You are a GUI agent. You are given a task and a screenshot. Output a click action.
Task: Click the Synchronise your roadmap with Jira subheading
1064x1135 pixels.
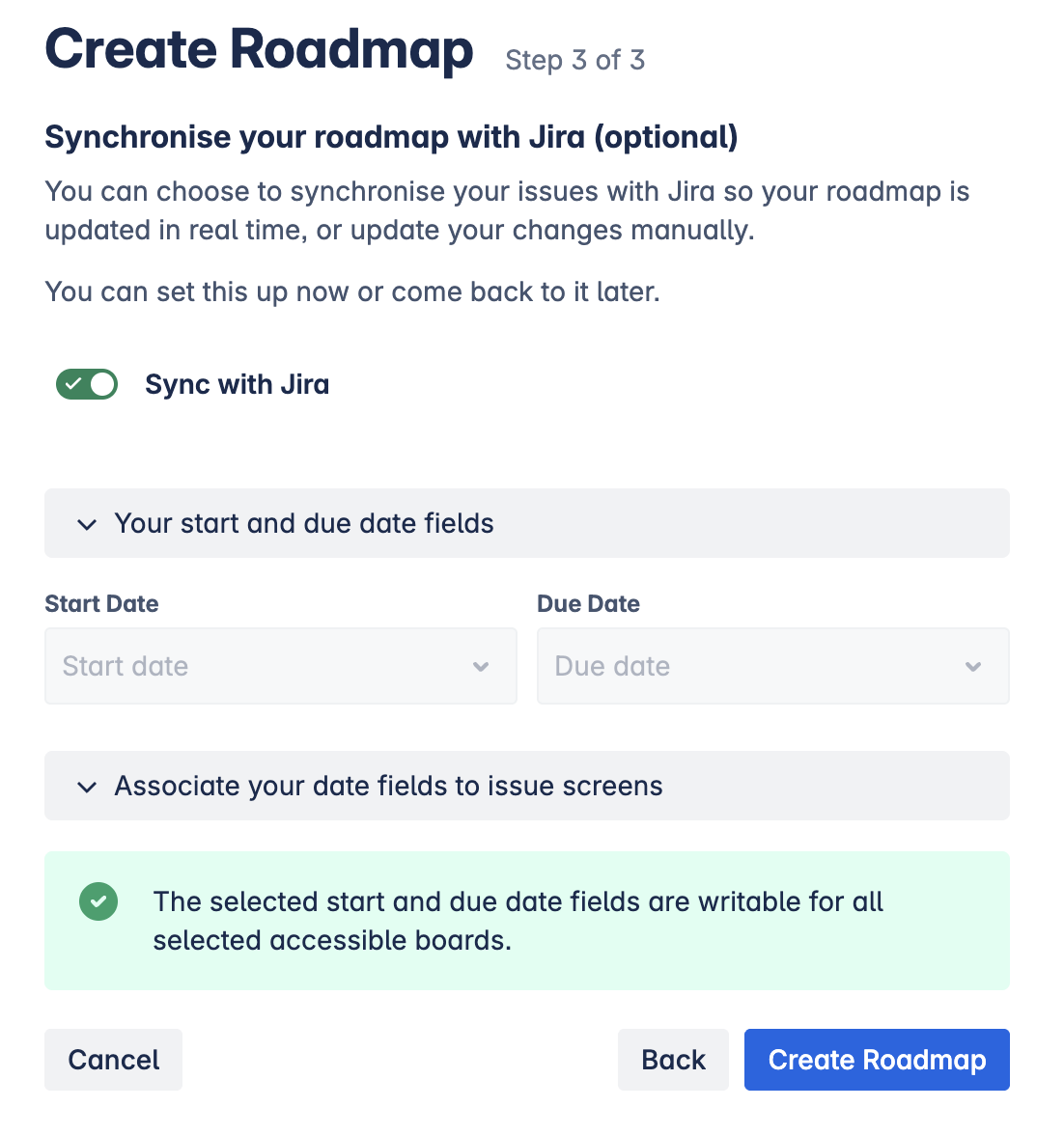[391, 137]
